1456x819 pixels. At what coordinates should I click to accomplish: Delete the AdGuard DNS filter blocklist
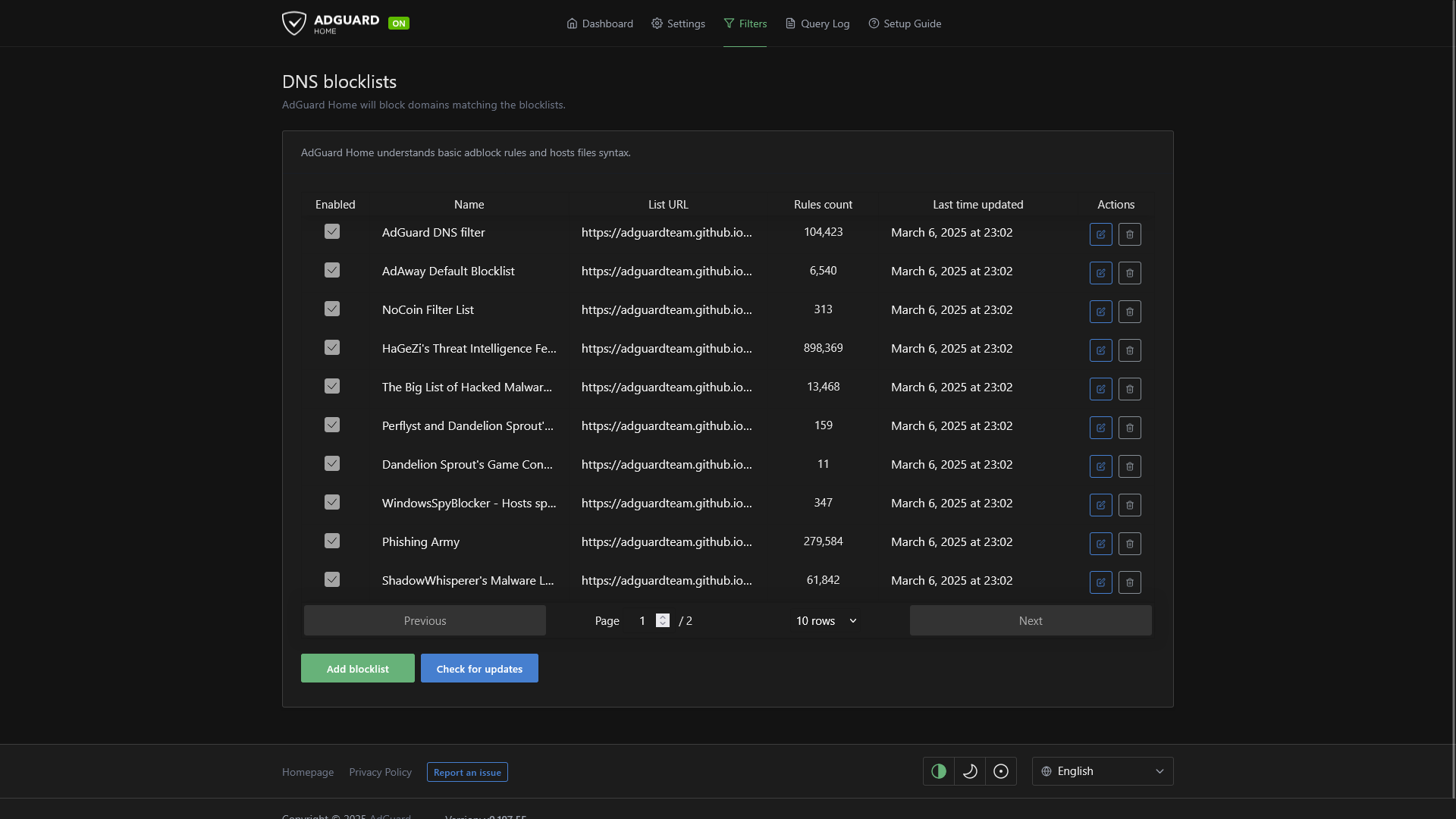pos(1129,234)
